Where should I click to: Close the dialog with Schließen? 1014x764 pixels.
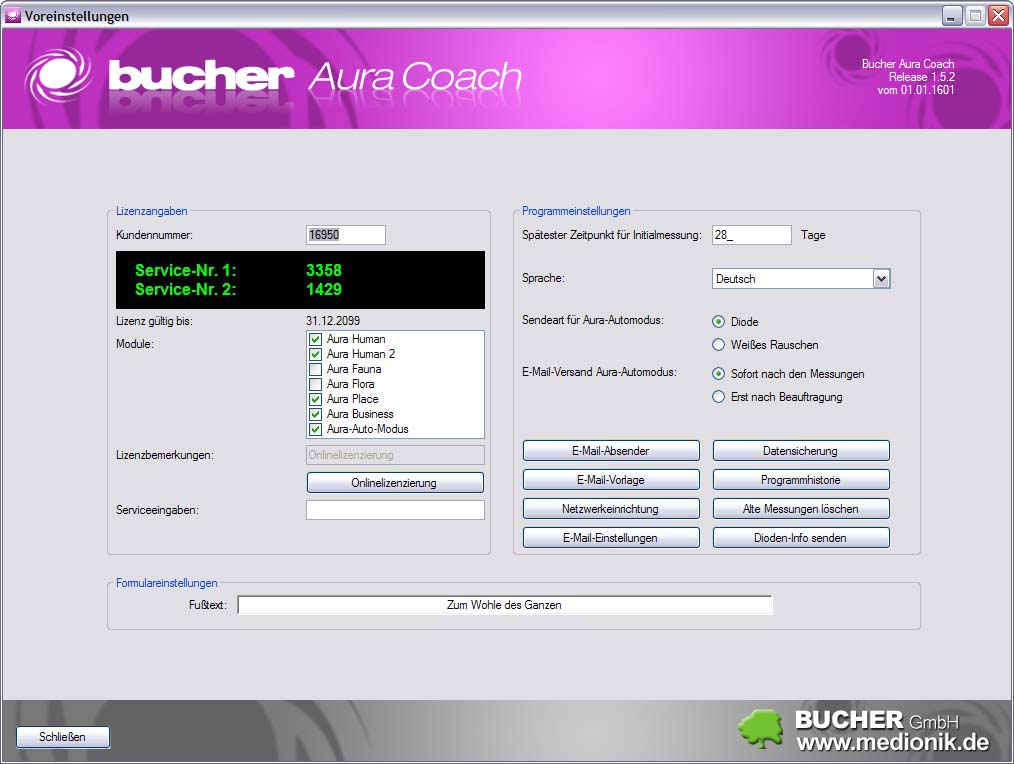point(63,737)
